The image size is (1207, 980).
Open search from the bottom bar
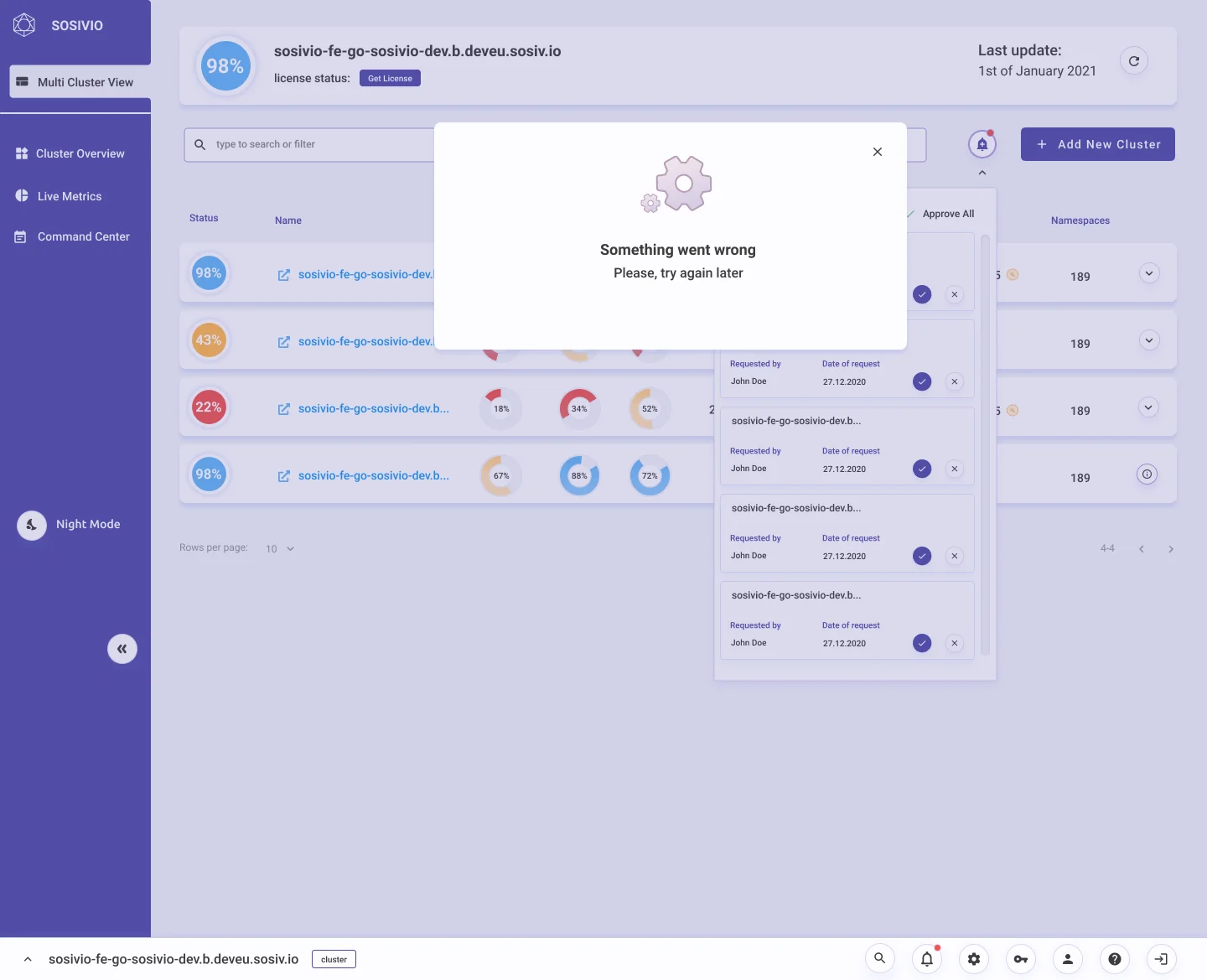[880, 958]
